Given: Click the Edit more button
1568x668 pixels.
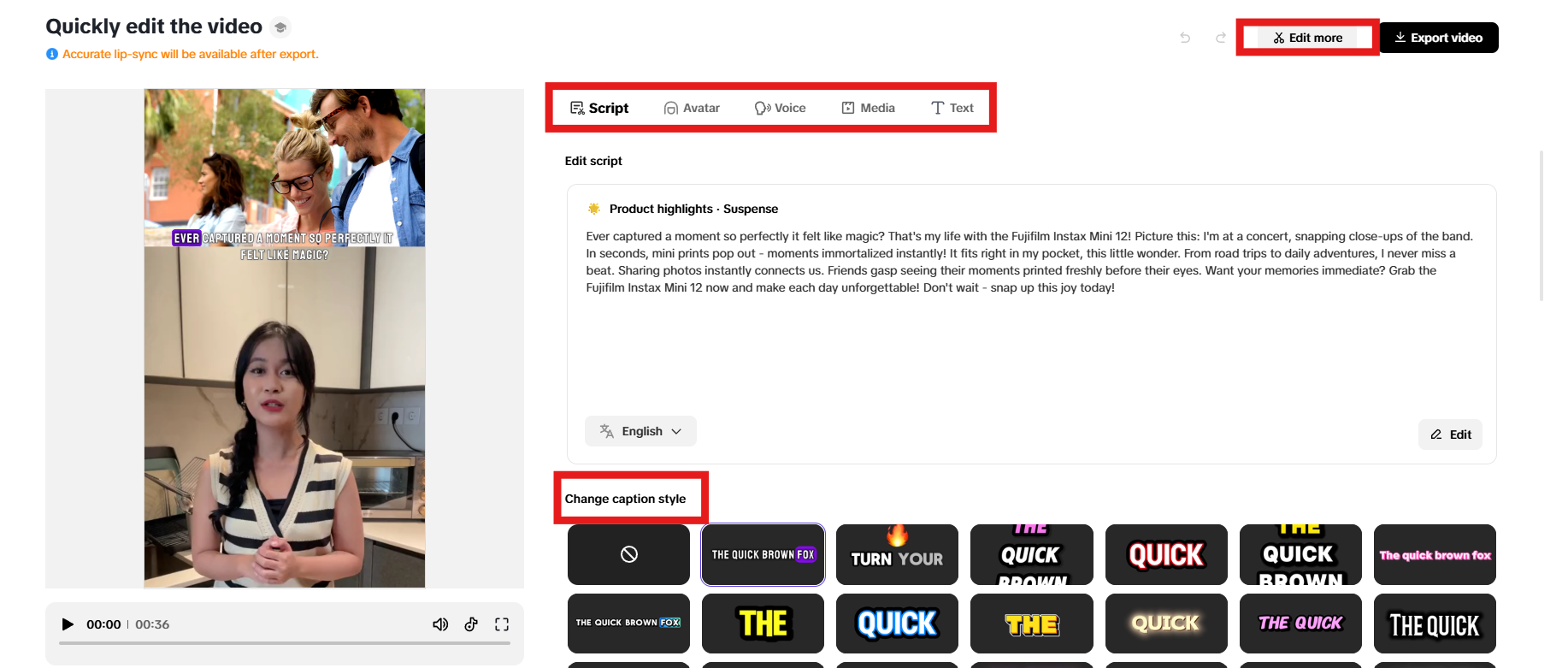Looking at the screenshot, I should pyautogui.click(x=1307, y=38).
